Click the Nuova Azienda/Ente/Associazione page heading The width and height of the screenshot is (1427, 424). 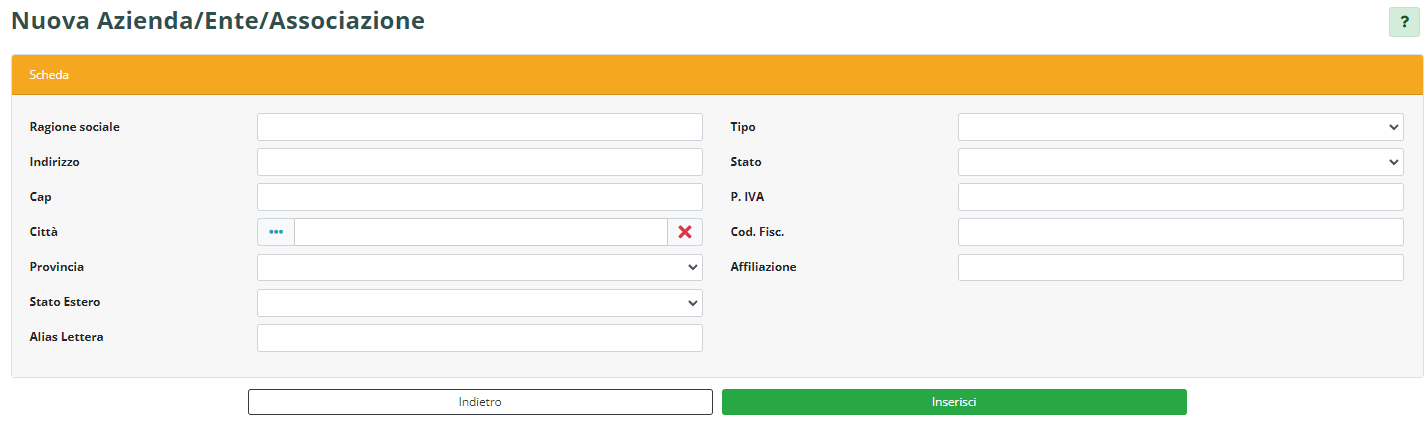click(218, 20)
